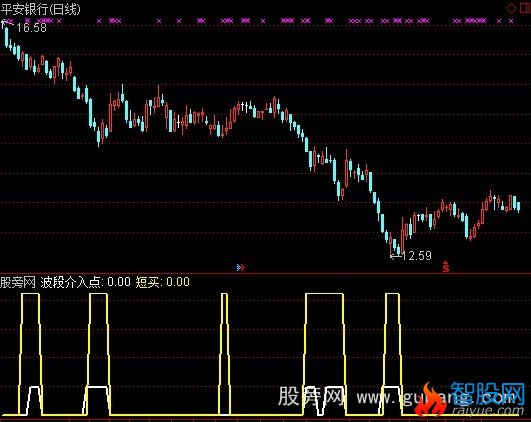Click the red split-pane rectangle icon at top right

click(525, 8)
